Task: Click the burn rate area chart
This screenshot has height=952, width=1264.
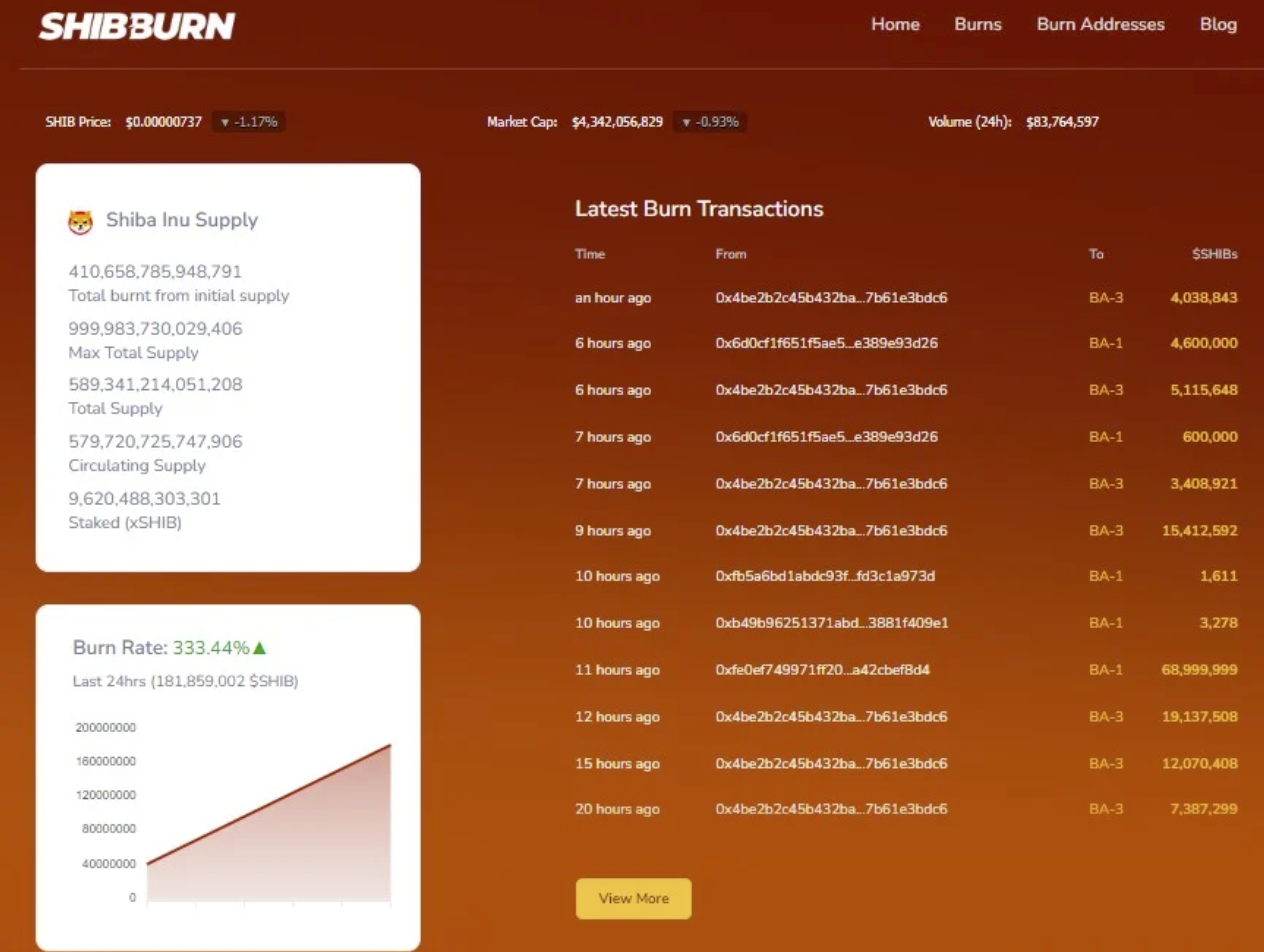Action: click(268, 825)
